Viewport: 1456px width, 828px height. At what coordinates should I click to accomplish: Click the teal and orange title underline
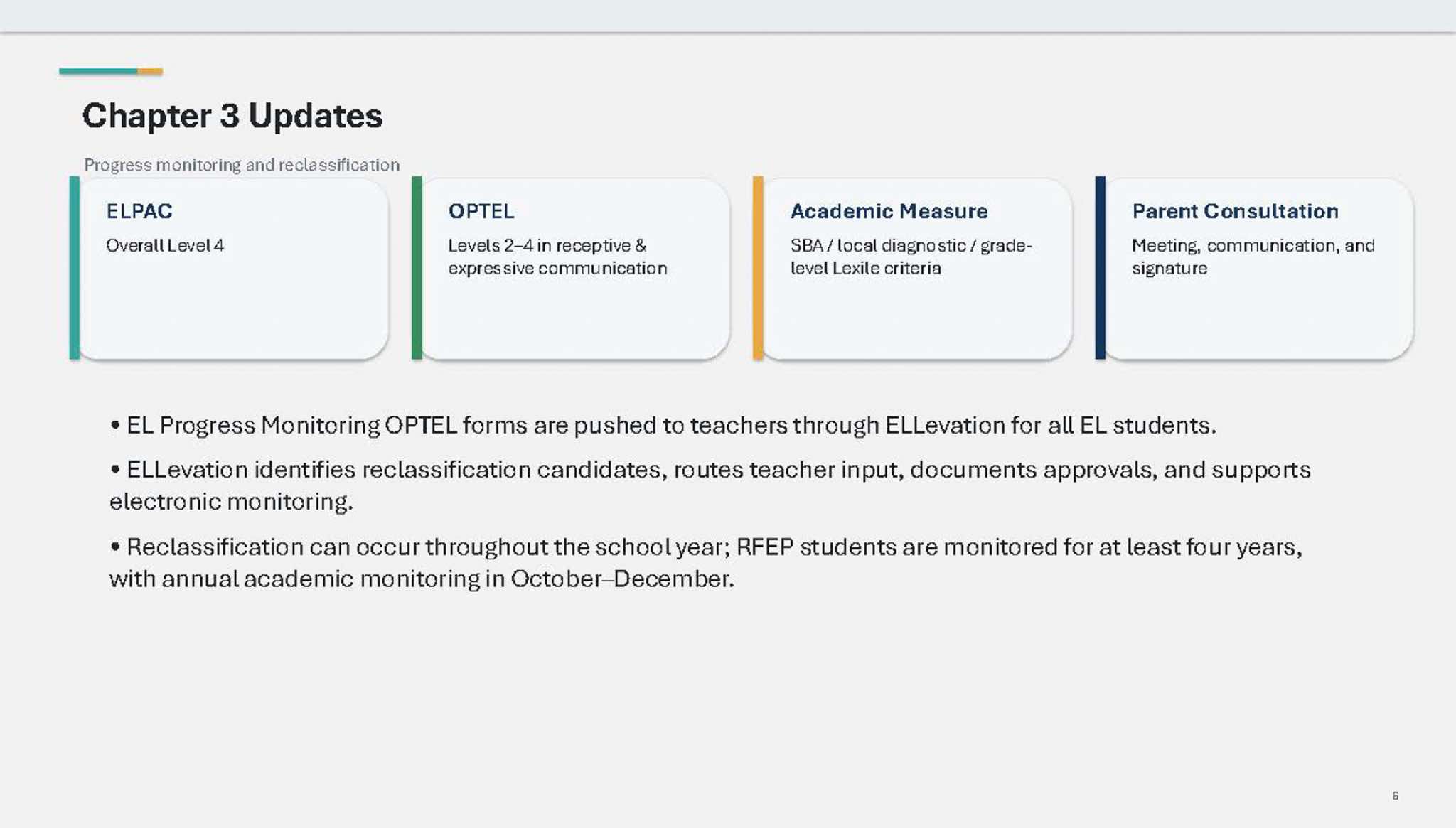tap(111, 71)
